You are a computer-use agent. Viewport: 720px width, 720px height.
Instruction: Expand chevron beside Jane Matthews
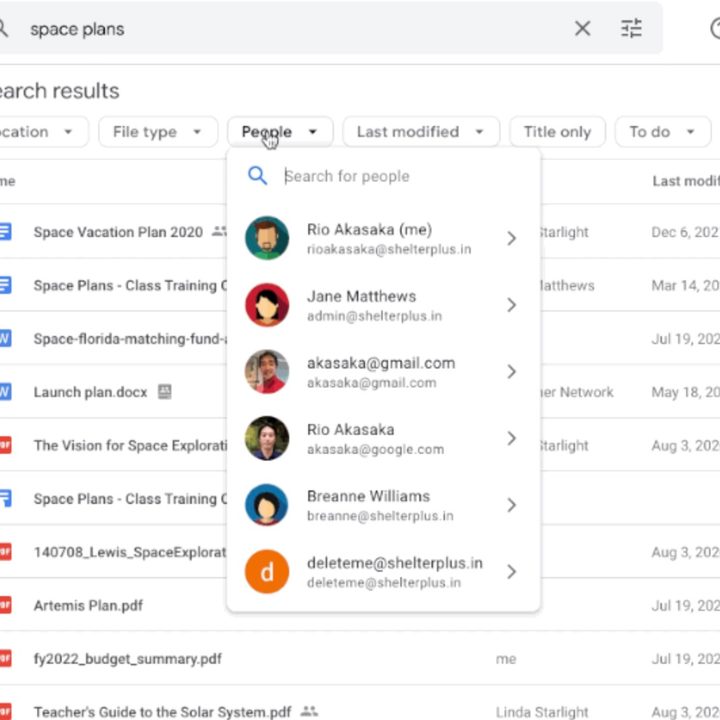[x=512, y=305]
